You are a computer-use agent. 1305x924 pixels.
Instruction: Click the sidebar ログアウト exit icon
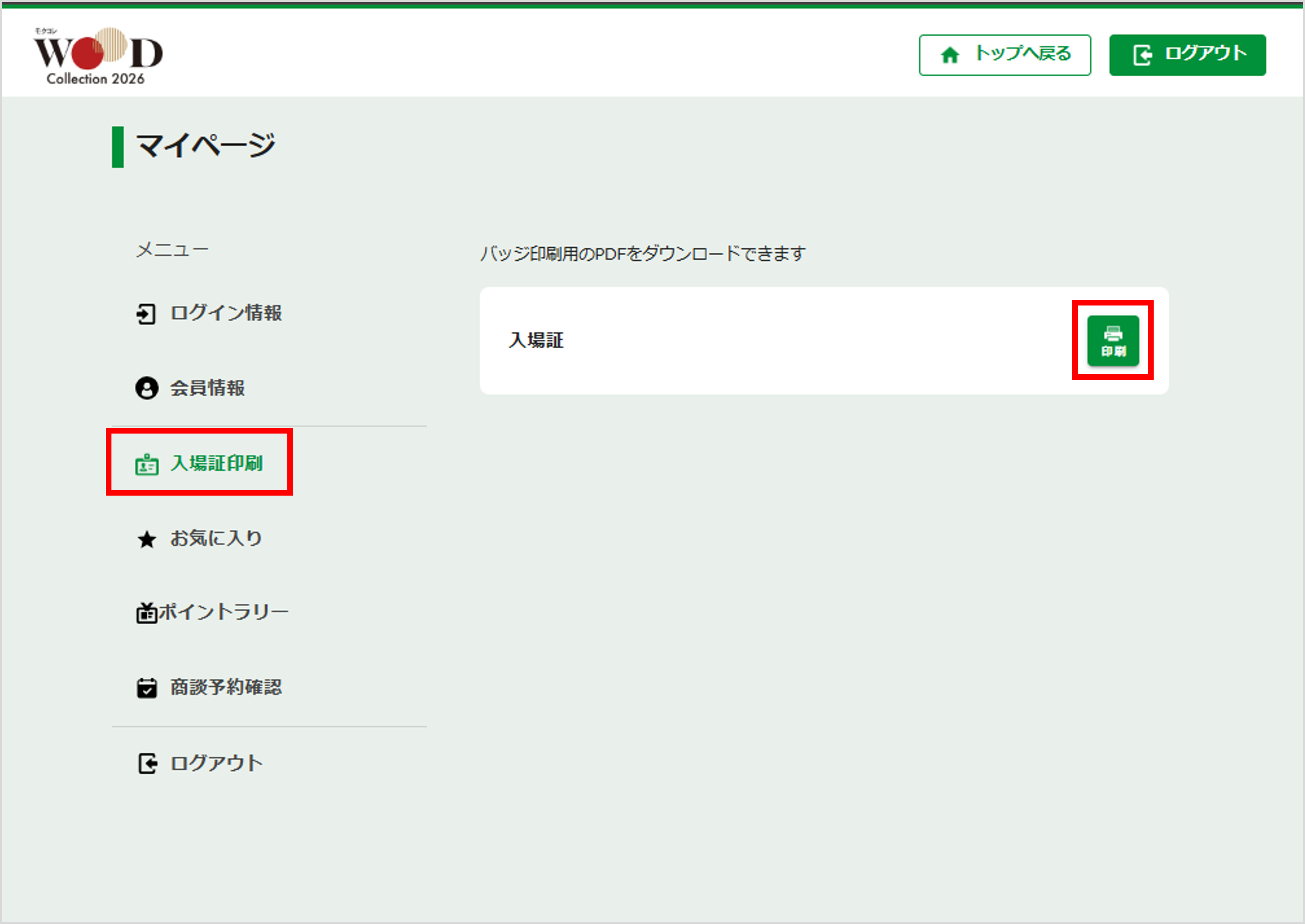147,763
